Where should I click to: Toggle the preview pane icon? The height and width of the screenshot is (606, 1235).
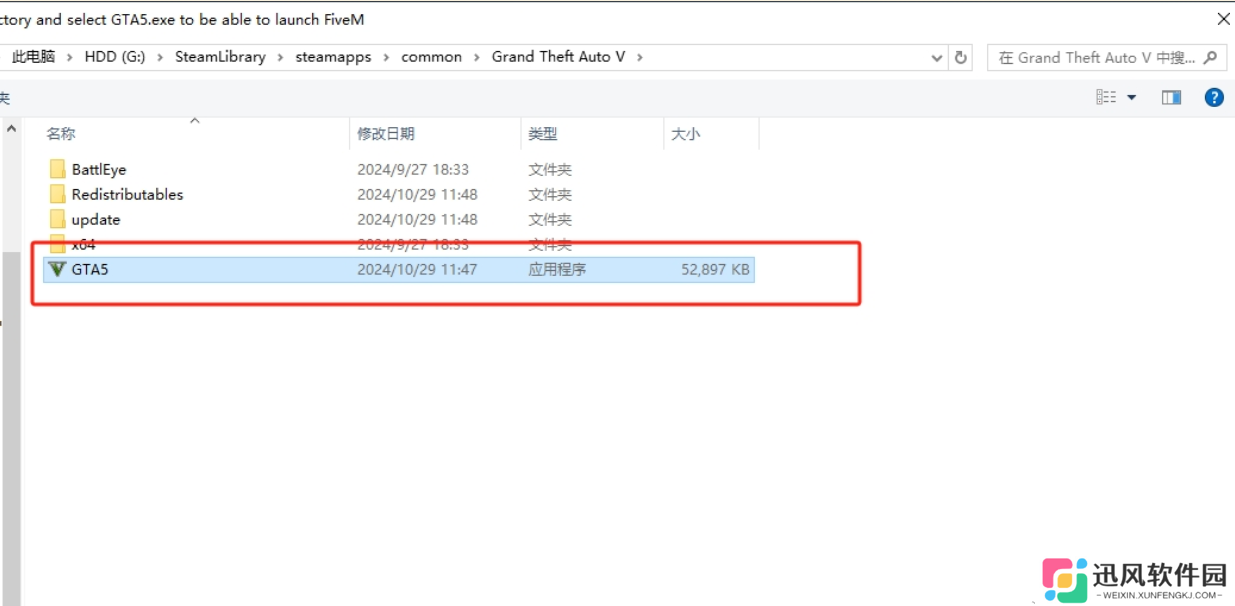[1171, 97]
